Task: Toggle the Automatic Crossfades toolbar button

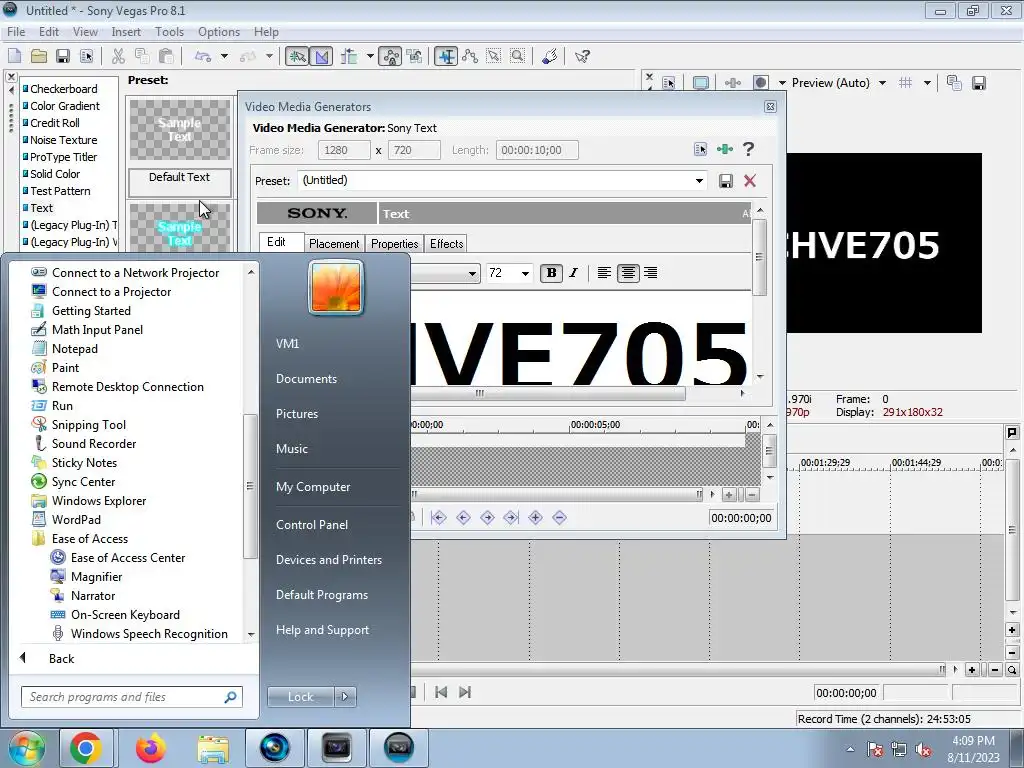Action: click(x=321, y=56)
